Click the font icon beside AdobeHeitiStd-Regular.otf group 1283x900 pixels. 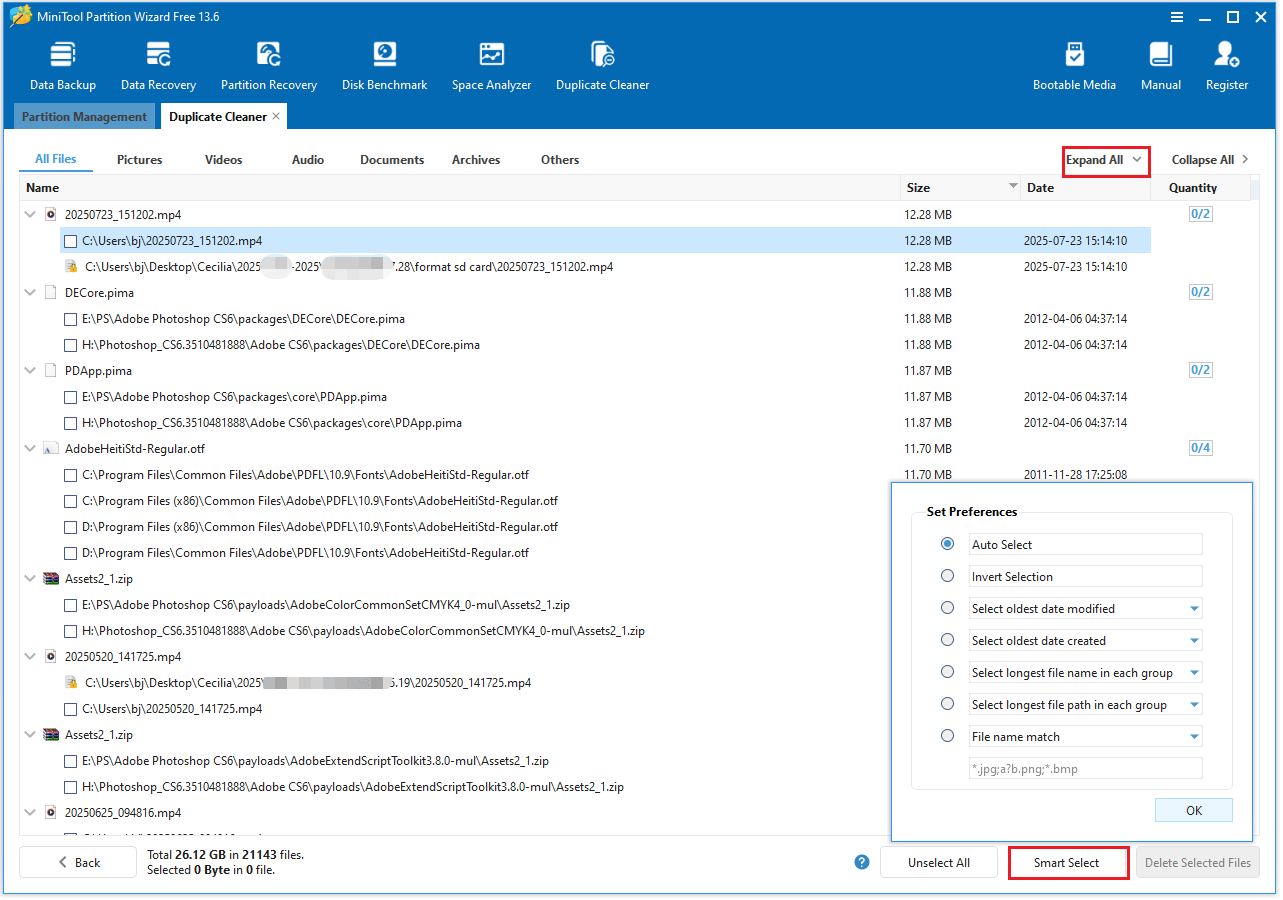click(x=51, y=449)
